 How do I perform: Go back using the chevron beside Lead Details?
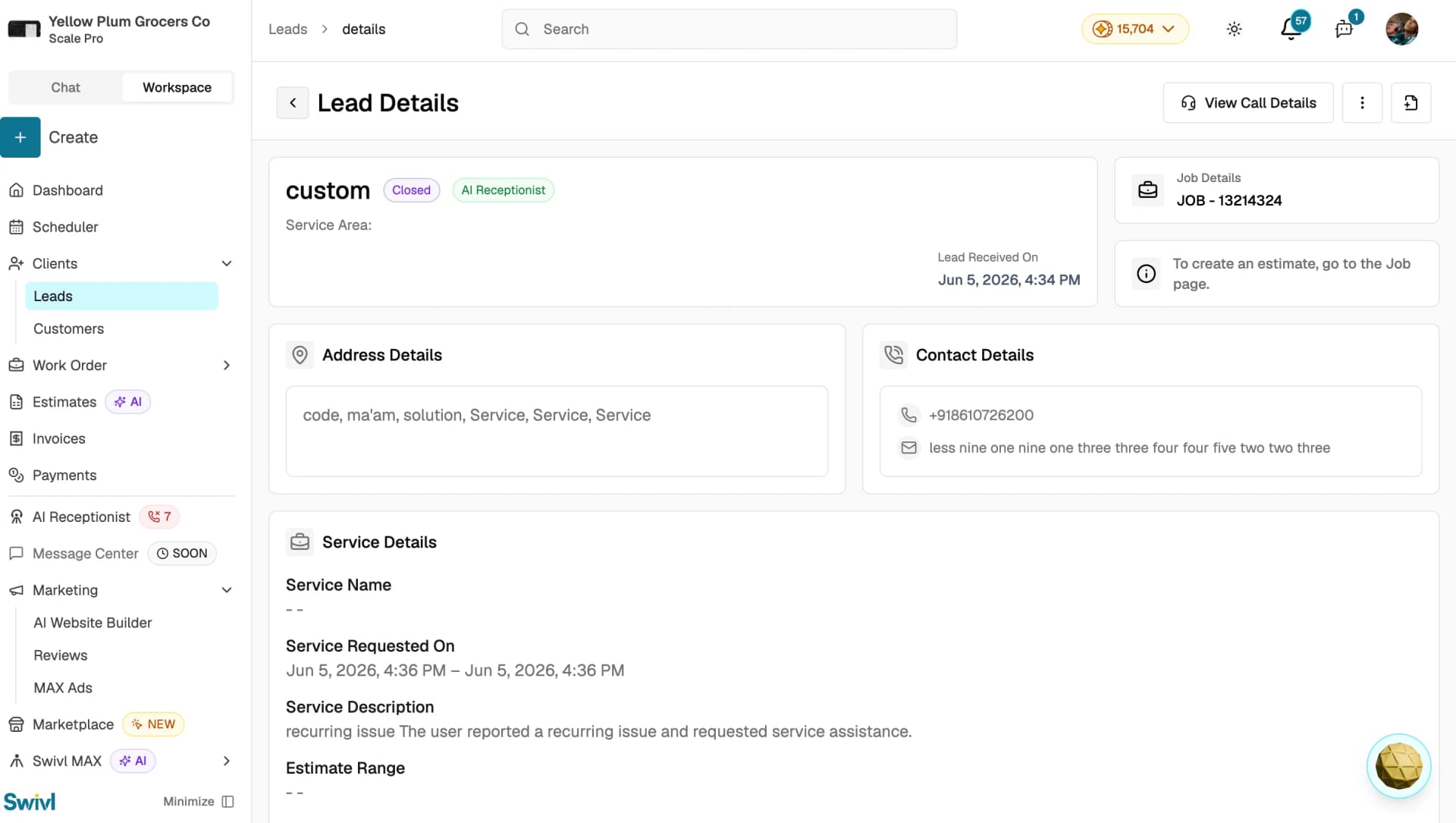[x=293, y=102]
